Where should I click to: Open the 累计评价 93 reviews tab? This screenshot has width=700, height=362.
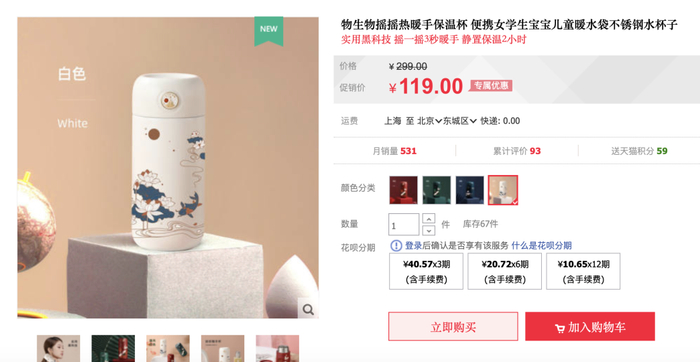click(517, 151)
